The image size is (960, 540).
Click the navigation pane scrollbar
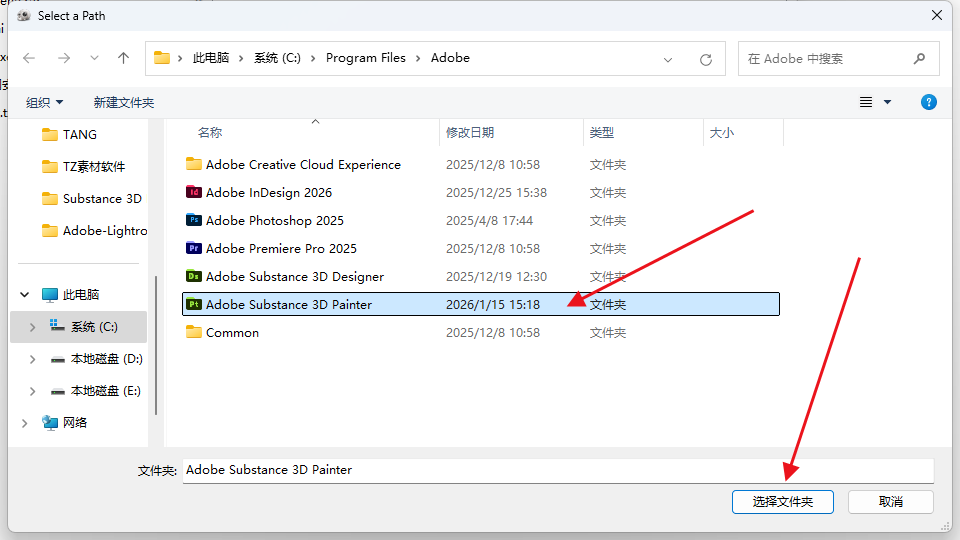(156, 345)
